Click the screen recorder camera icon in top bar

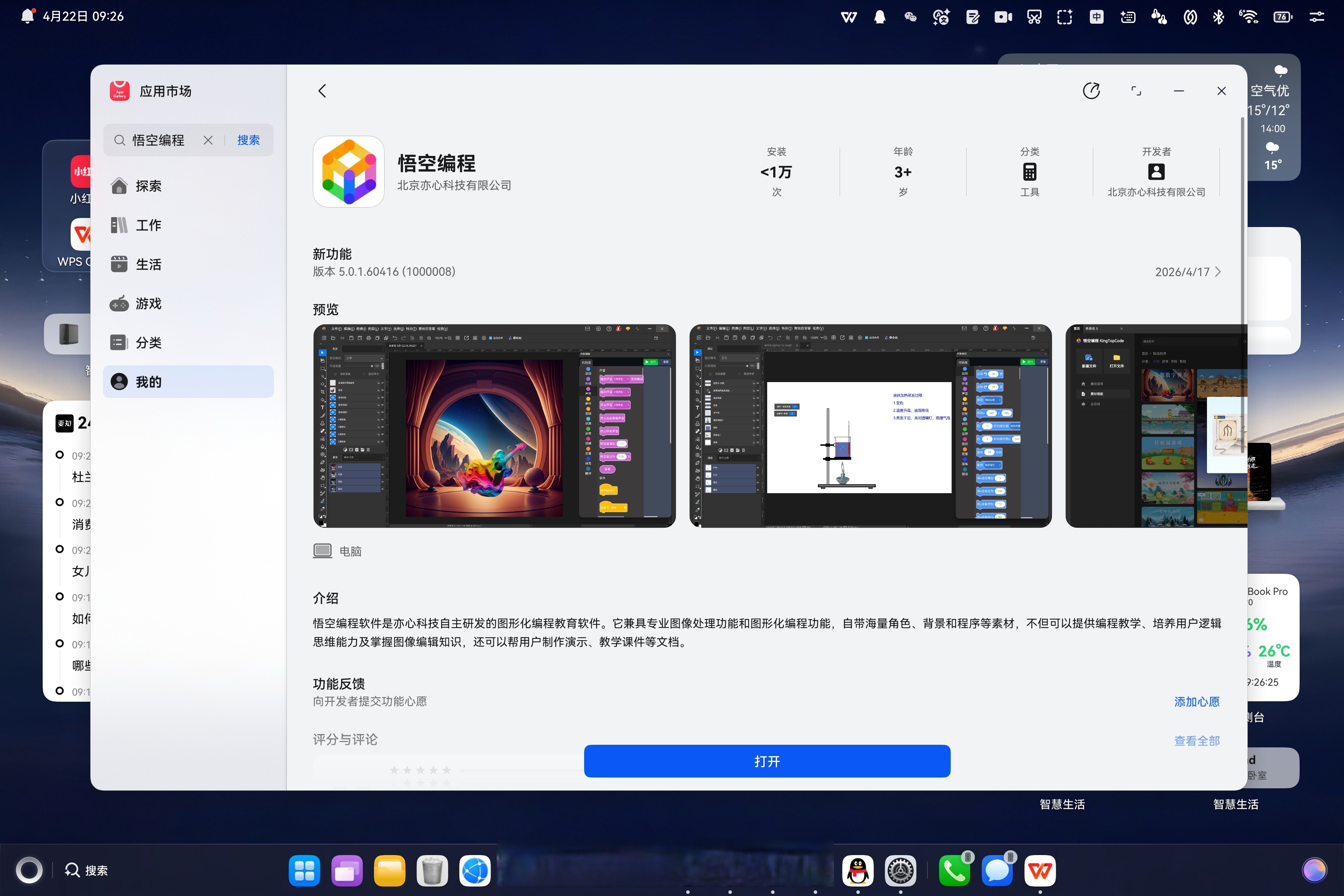coord(1003,16)
